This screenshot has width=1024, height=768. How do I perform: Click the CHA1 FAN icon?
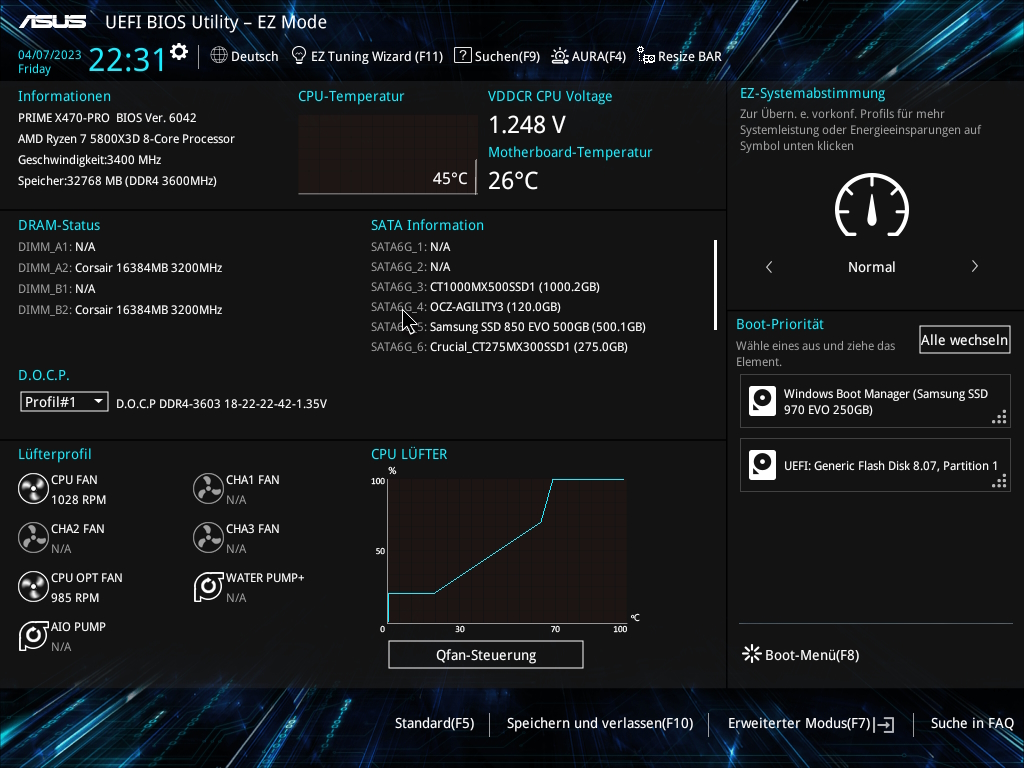click(208, 489)
